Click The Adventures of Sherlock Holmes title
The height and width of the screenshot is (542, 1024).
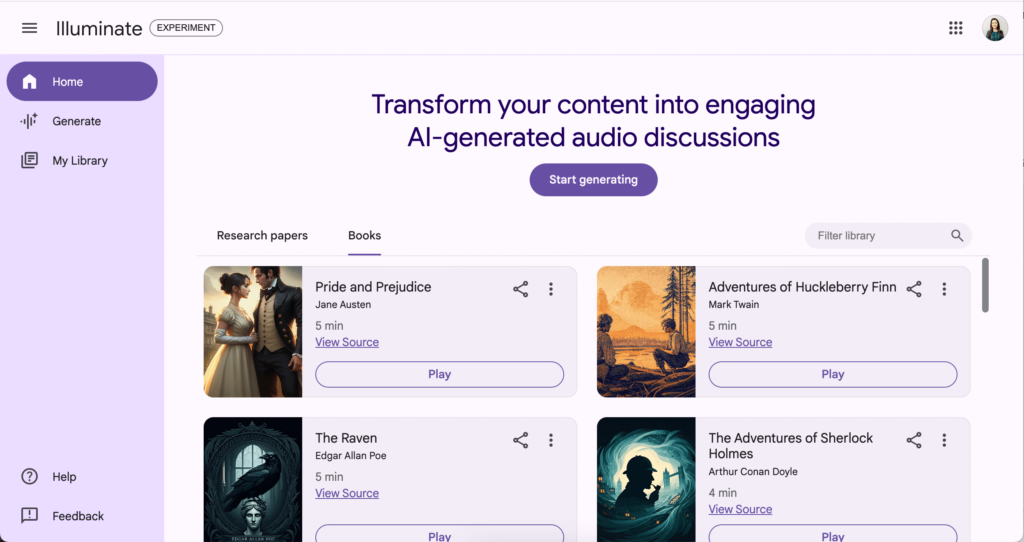791,445
